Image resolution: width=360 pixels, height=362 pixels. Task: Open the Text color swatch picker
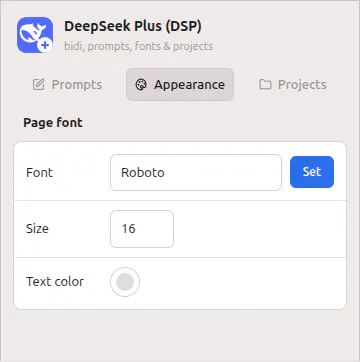[x=125, y=282]
